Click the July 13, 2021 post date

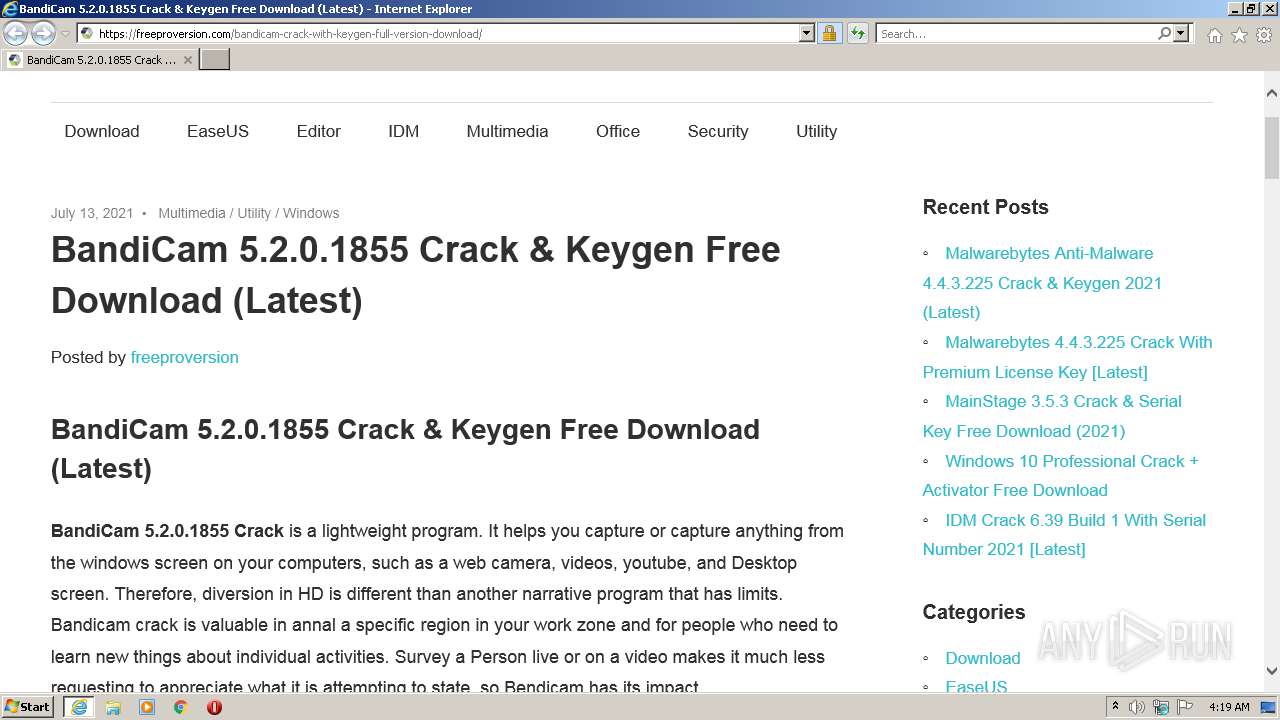pyautogui.click(x=92, y=213)
